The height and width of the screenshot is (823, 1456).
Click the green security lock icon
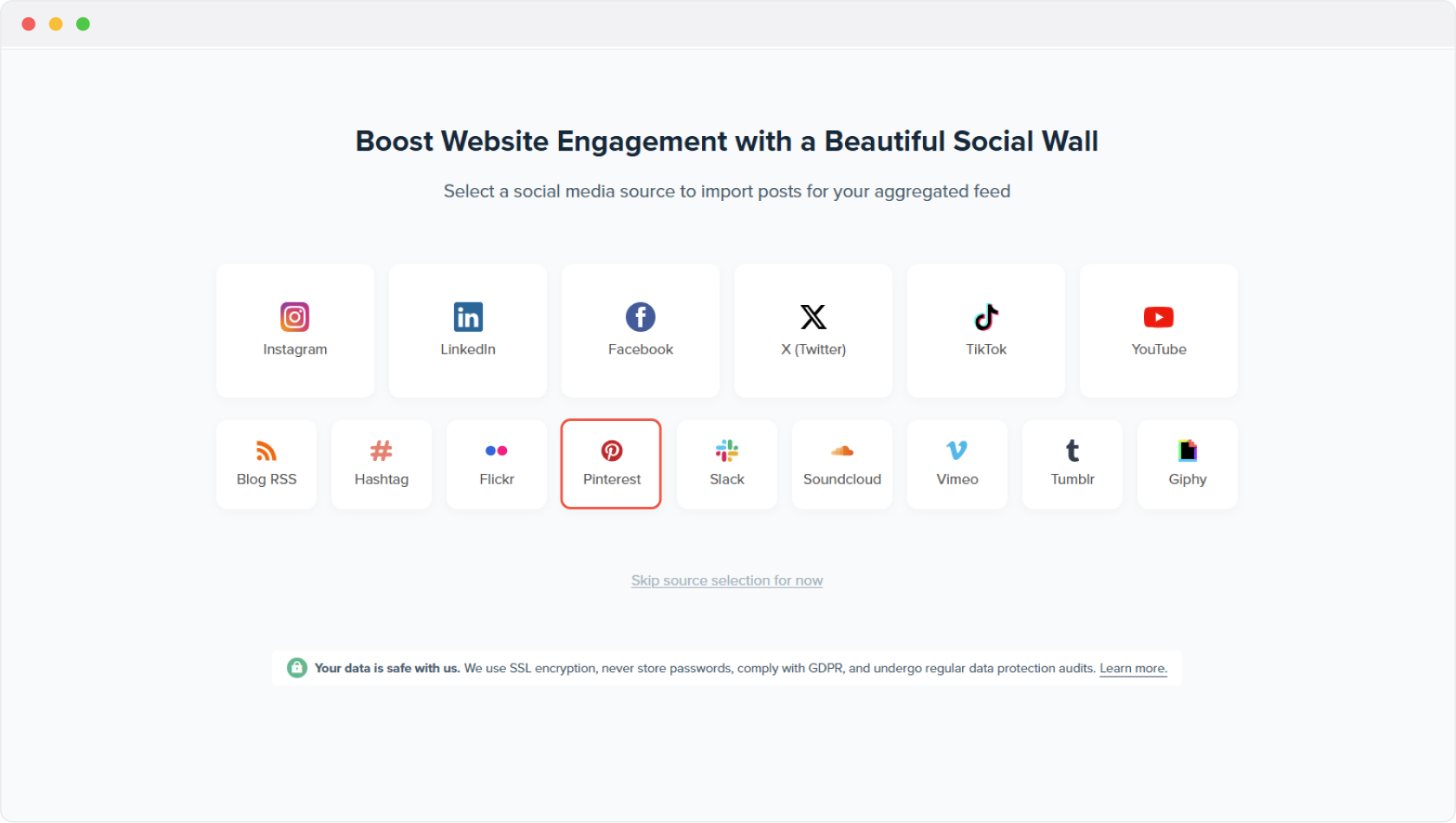point(296,668)
